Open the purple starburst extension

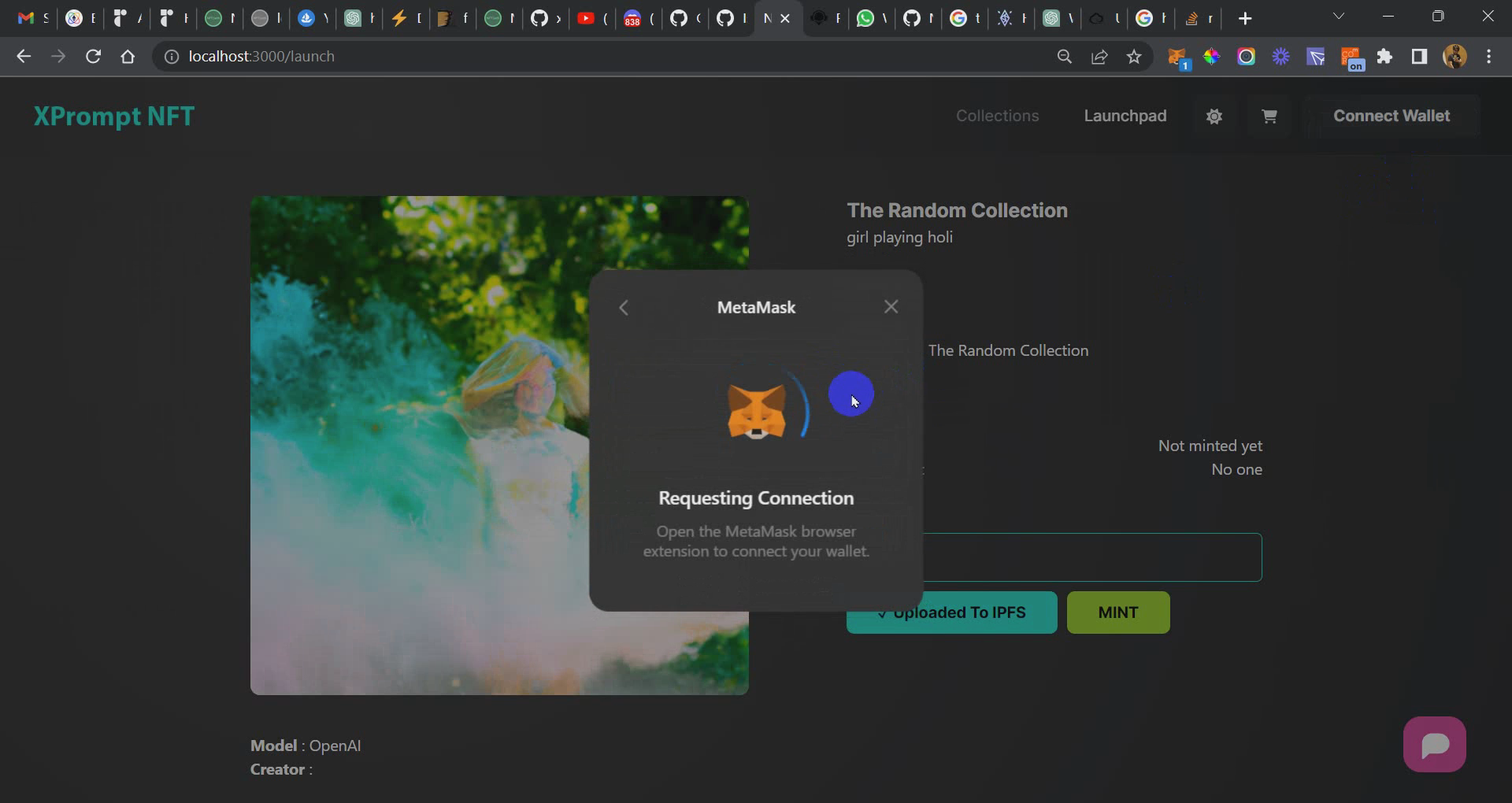click(x=1281, y=57)
